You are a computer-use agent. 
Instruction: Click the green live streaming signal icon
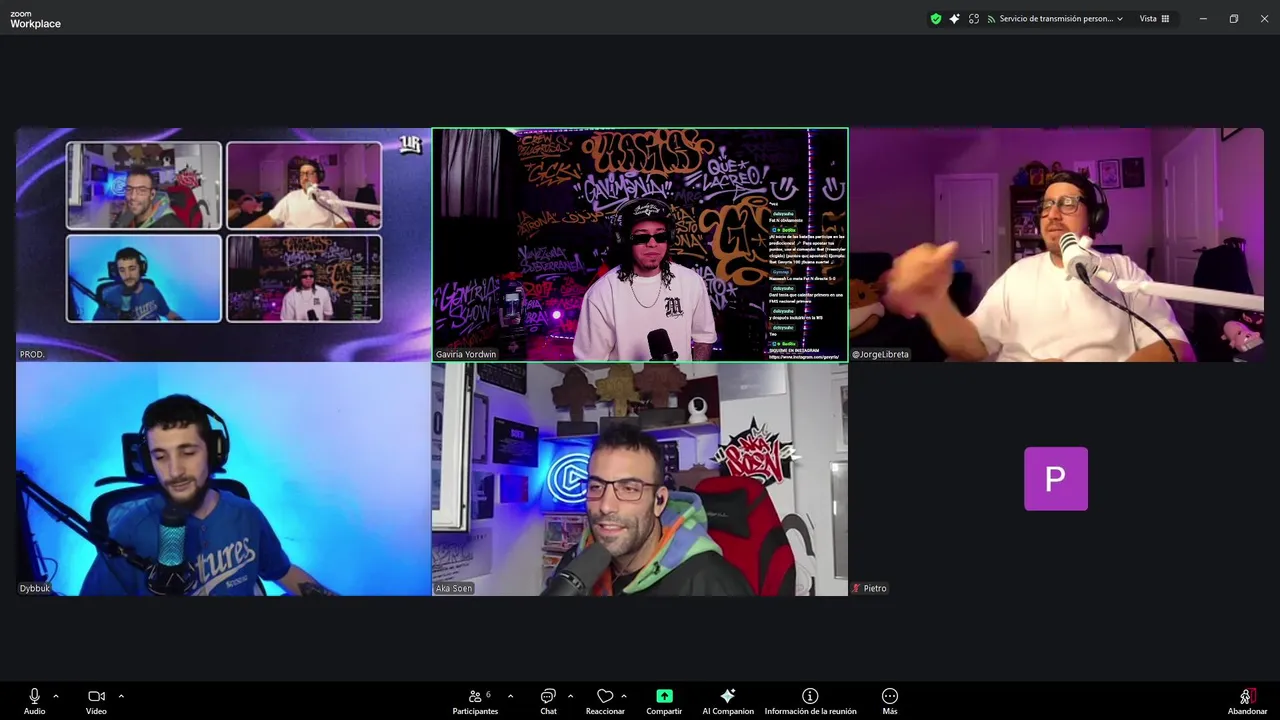click(x=991, y=19)
